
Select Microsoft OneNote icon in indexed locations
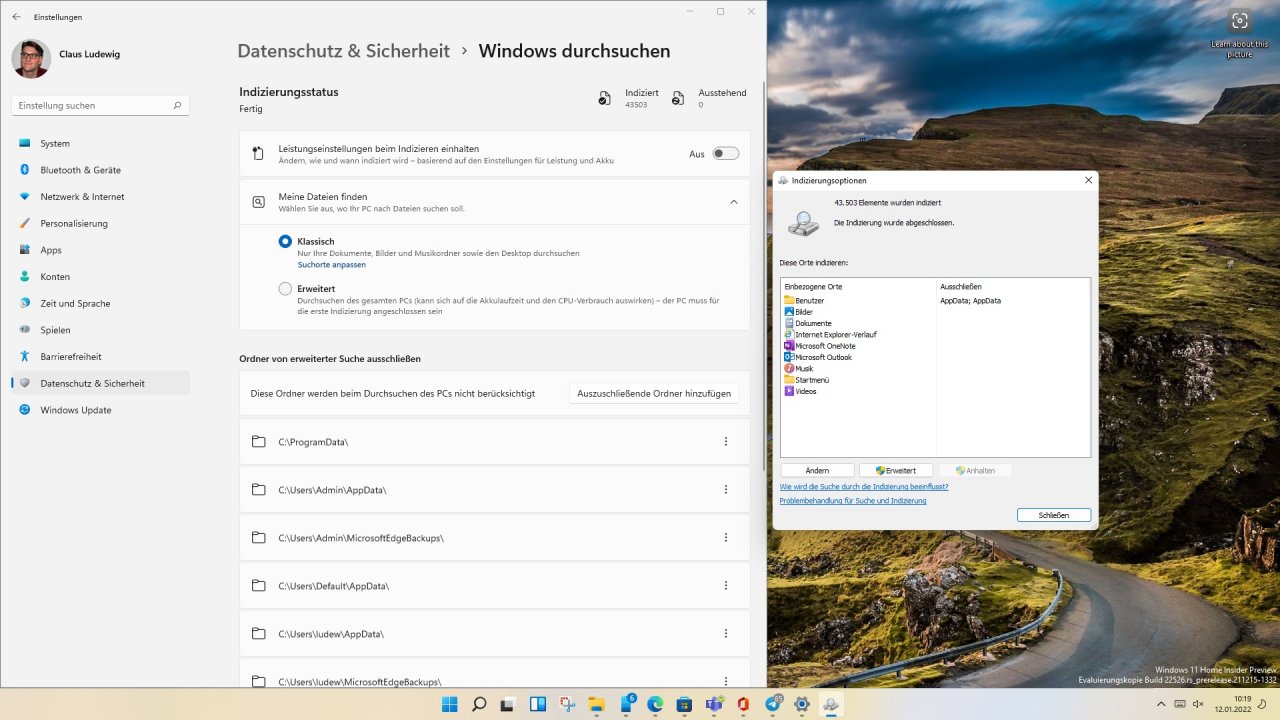(789, 346)
